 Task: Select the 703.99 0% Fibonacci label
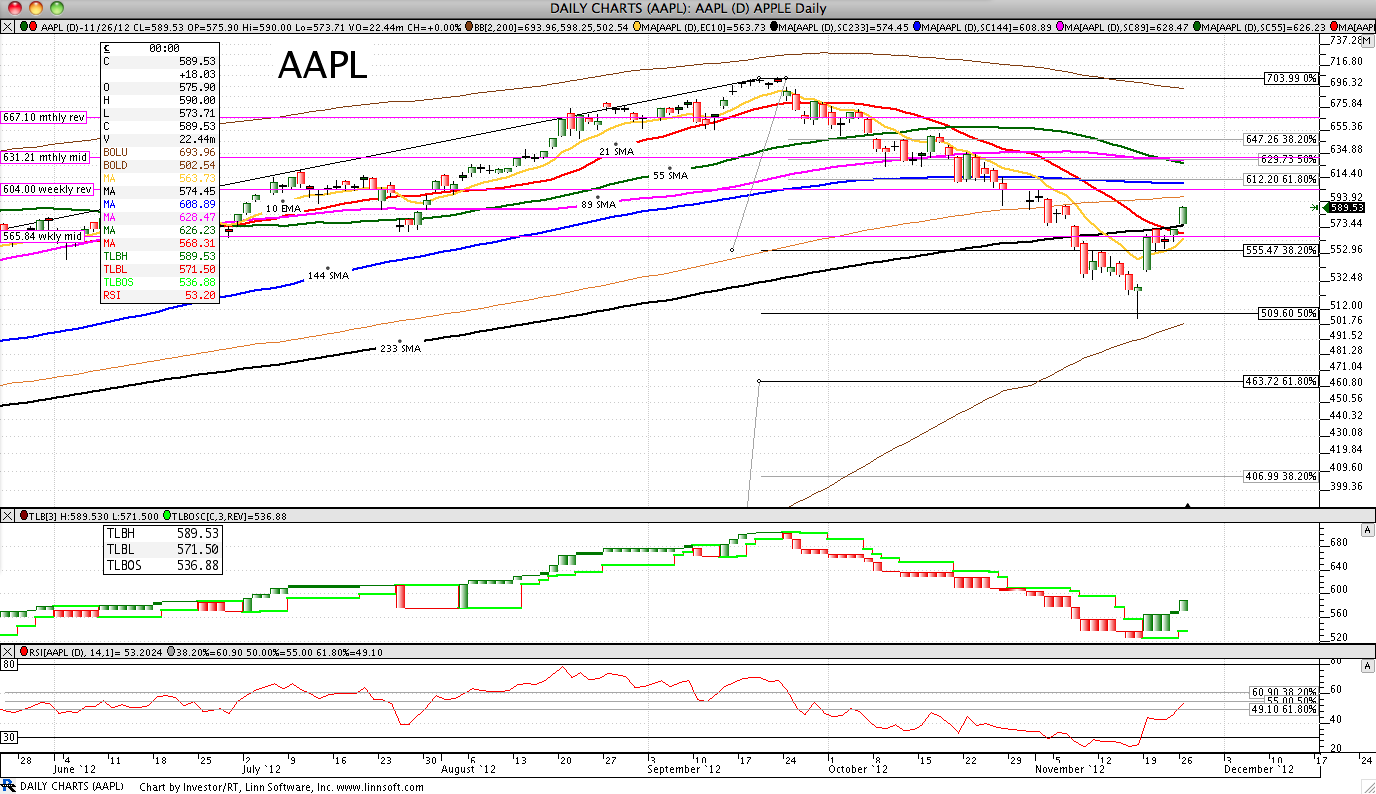[x=1291, y=78]
